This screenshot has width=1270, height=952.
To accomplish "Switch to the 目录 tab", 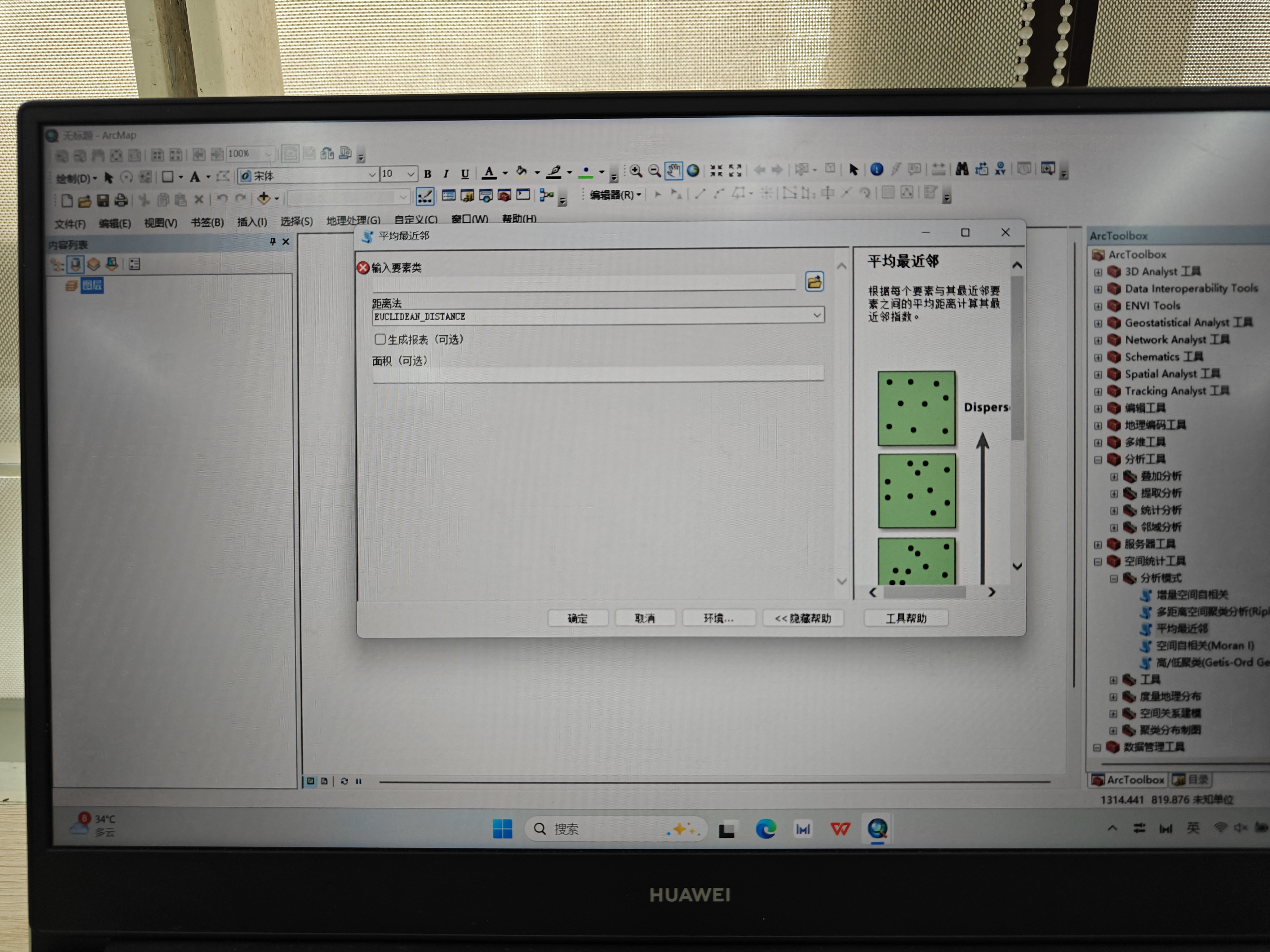I will 1192,779.
